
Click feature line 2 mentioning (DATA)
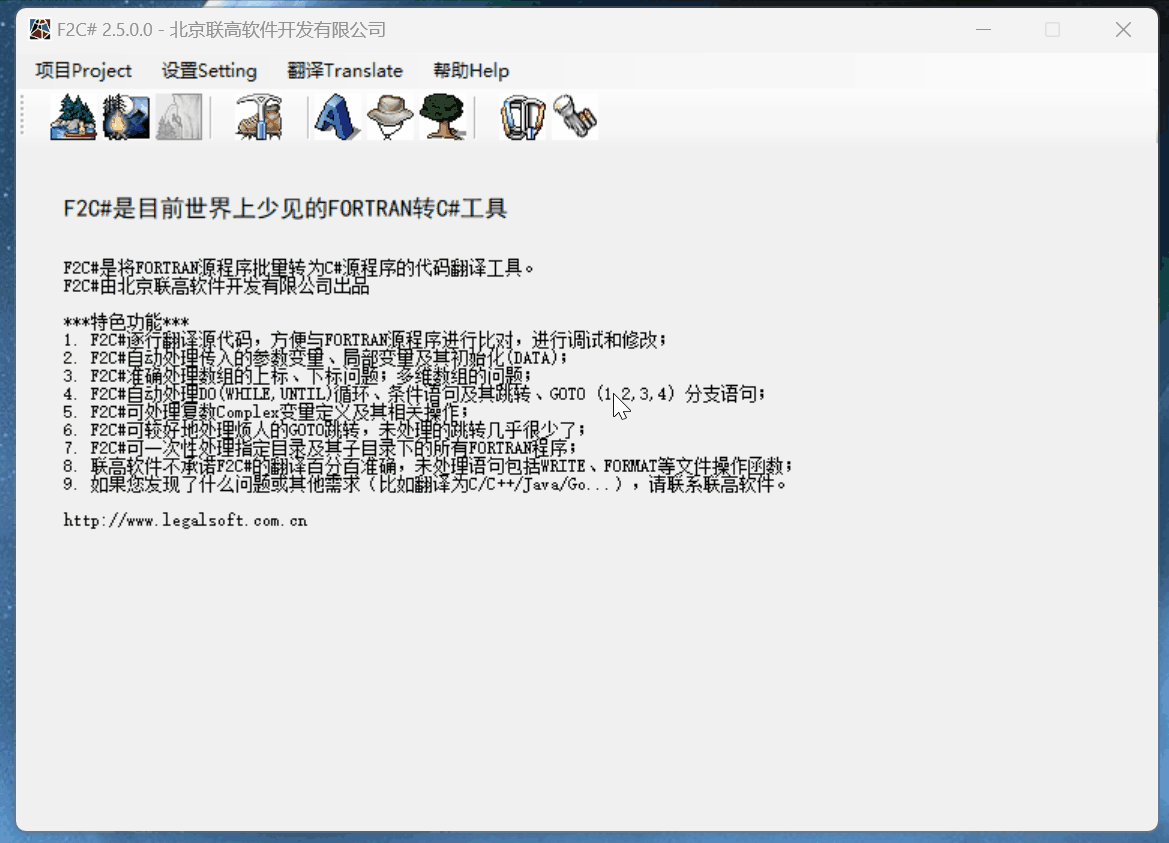(315, 358)
